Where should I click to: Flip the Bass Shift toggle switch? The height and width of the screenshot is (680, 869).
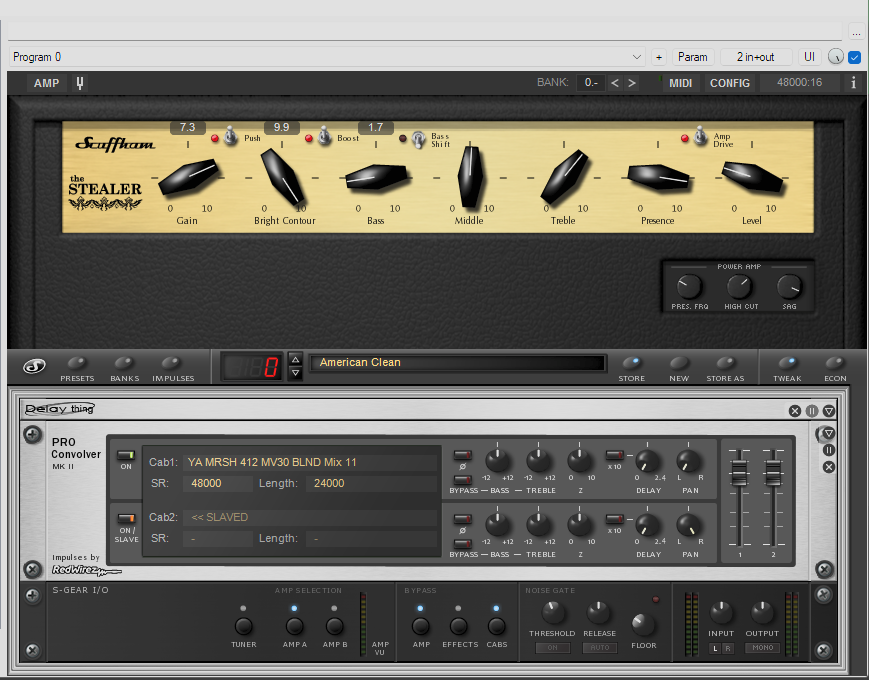[418, 139]
